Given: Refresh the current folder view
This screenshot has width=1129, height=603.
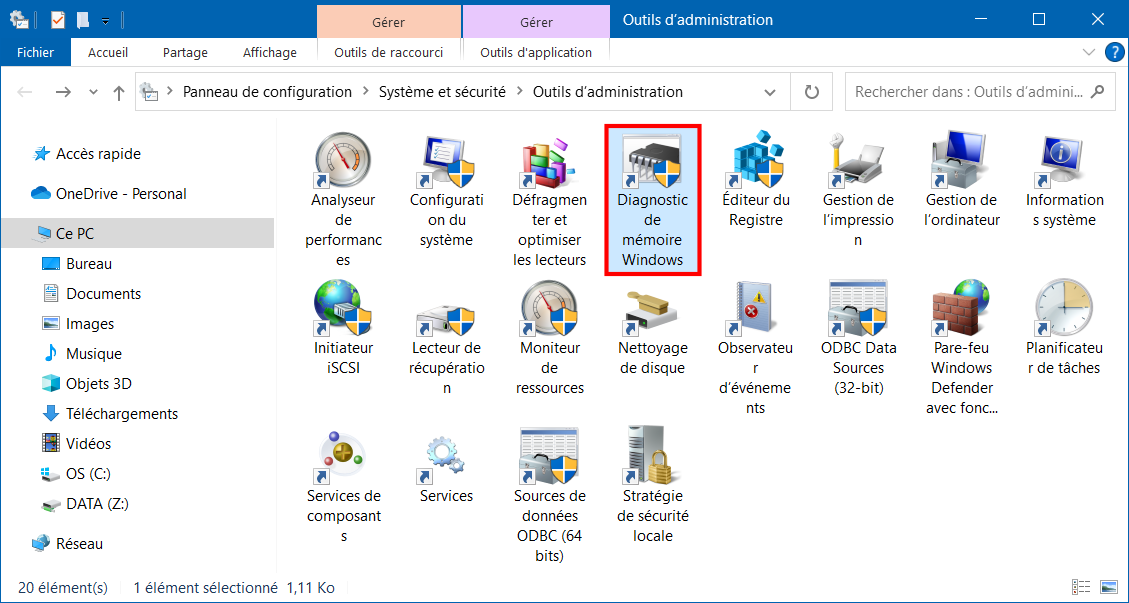Looking at the screenshot, I should [811, 92].
